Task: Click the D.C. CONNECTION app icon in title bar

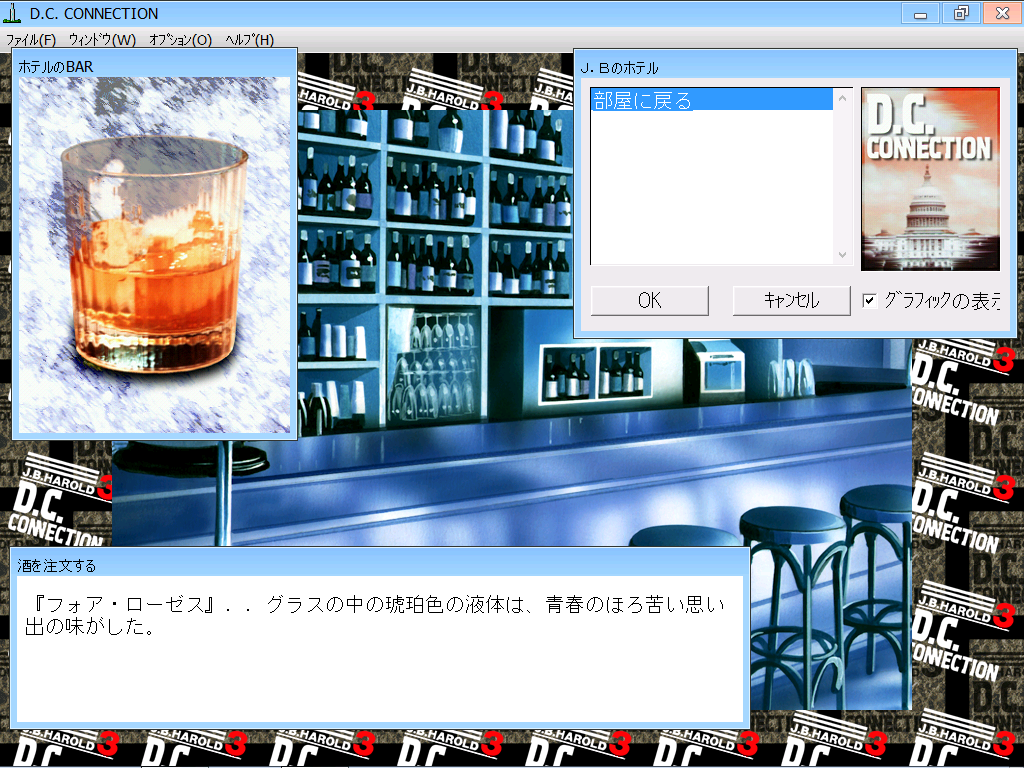Action: point(12,13)
